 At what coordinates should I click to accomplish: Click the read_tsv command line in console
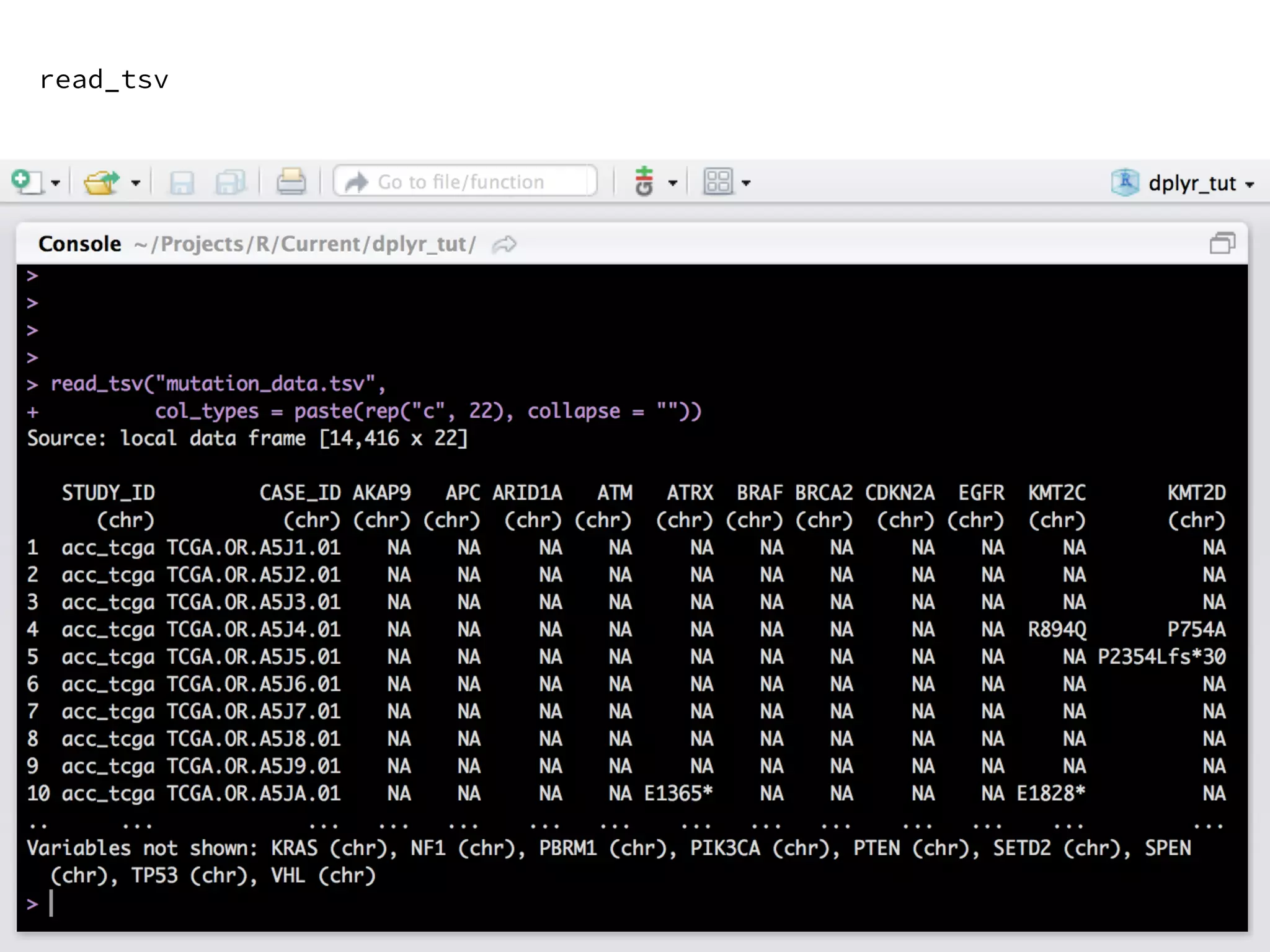coord(217,384)
